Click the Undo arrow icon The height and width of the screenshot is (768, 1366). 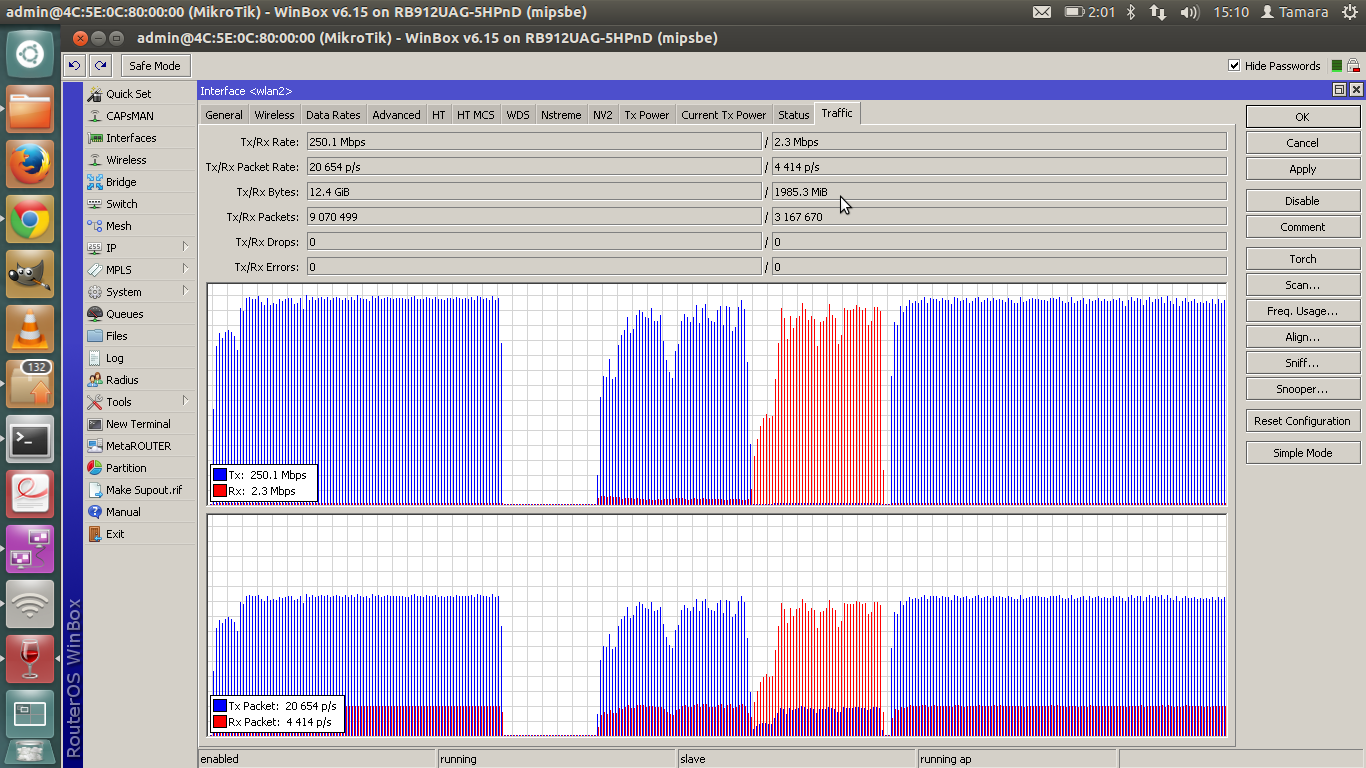[x=74, y=66]
